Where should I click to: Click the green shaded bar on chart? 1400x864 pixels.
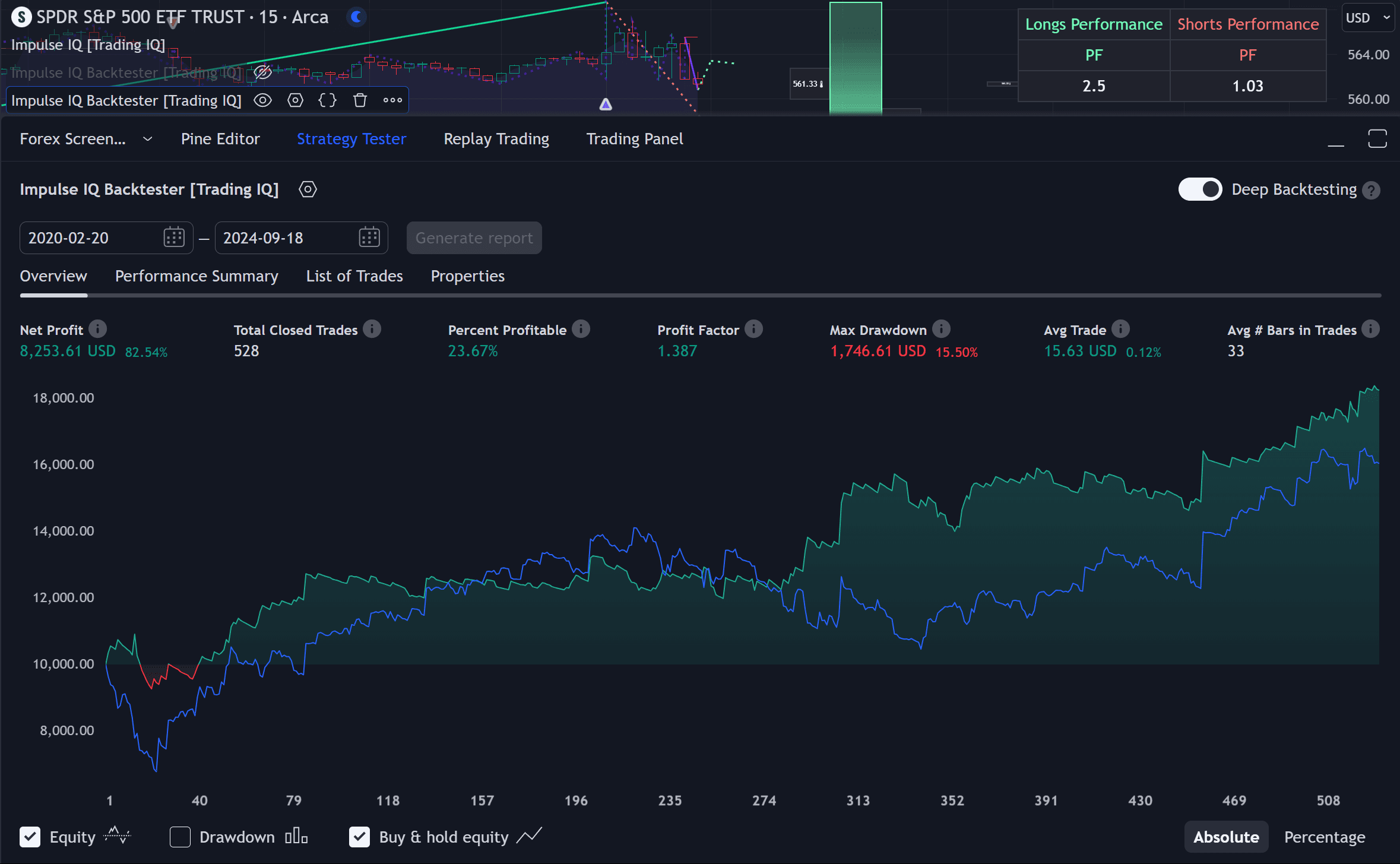pyautogui.click(x=856, y=58)
